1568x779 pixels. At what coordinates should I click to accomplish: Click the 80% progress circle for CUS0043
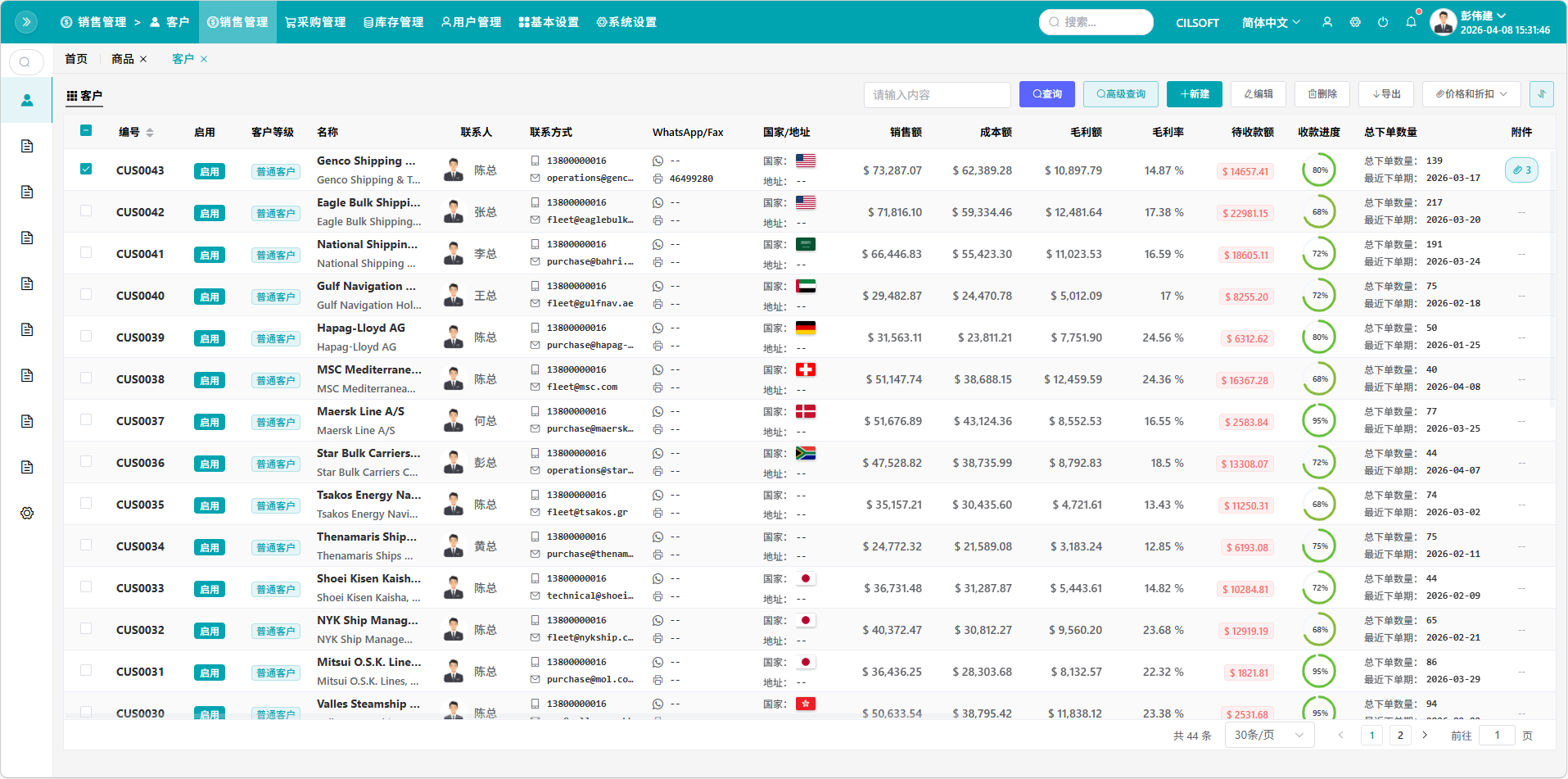1319,170
